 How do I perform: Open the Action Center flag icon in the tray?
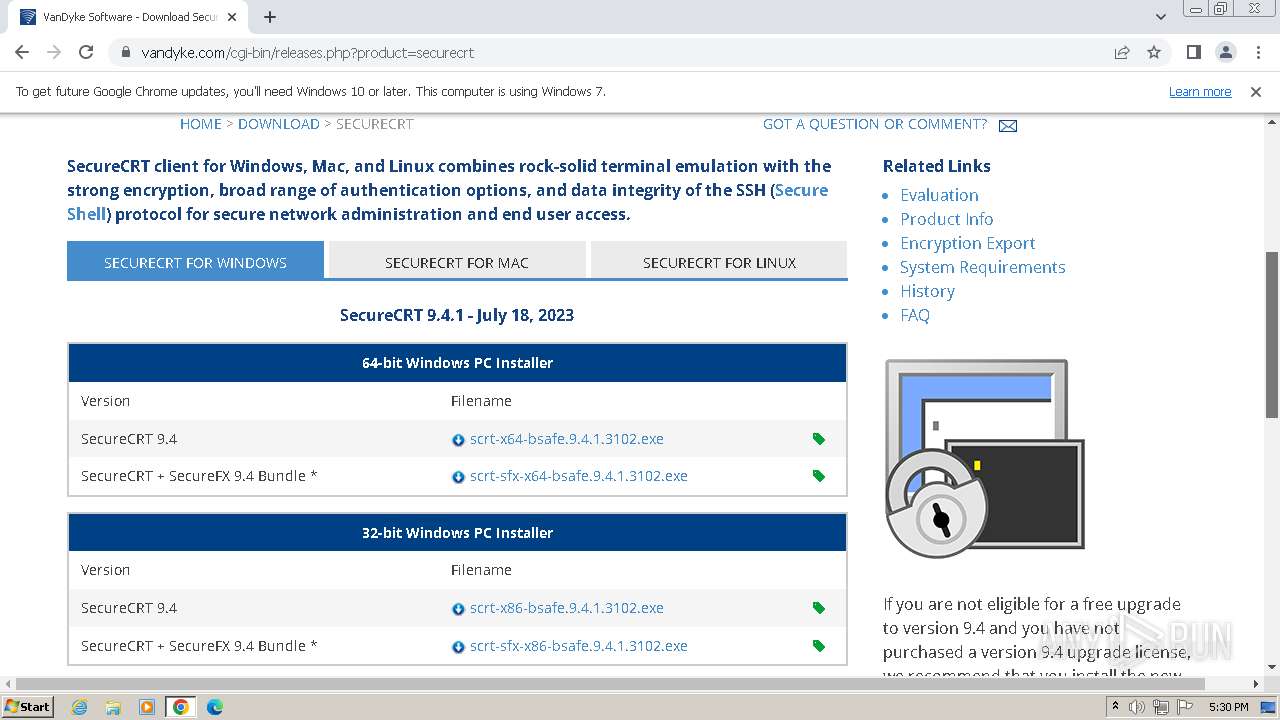coord(1185,707)
